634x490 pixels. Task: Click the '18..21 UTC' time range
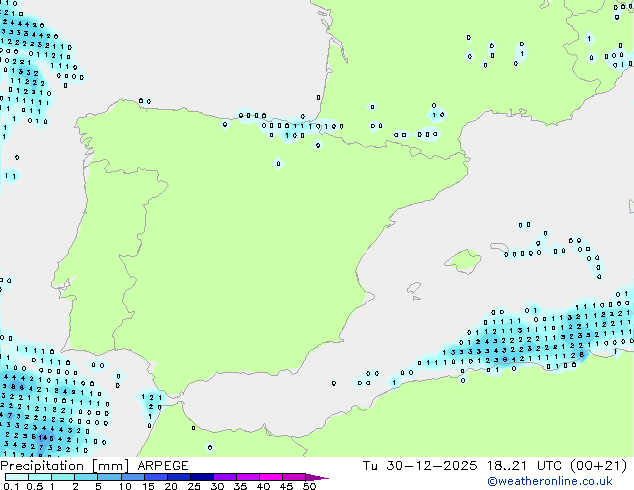pos(524,466)
